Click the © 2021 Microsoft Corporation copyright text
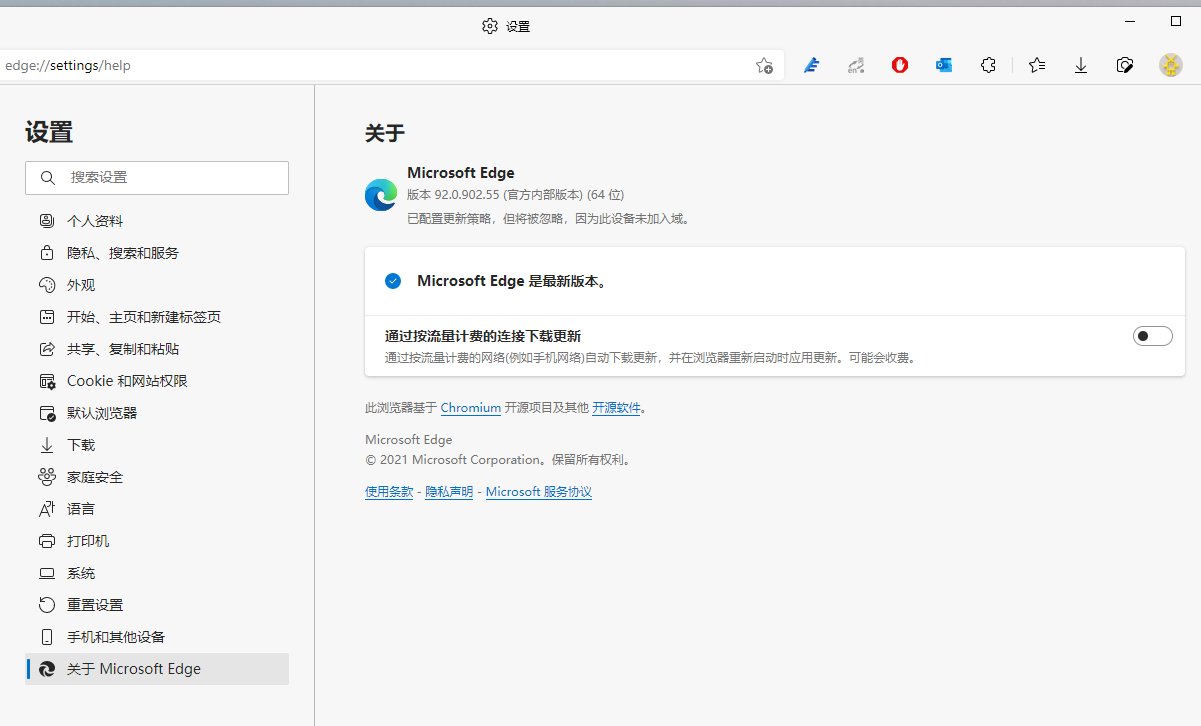Image resolution: width=1201 pixels, height=726 pixels. point(498,460)
